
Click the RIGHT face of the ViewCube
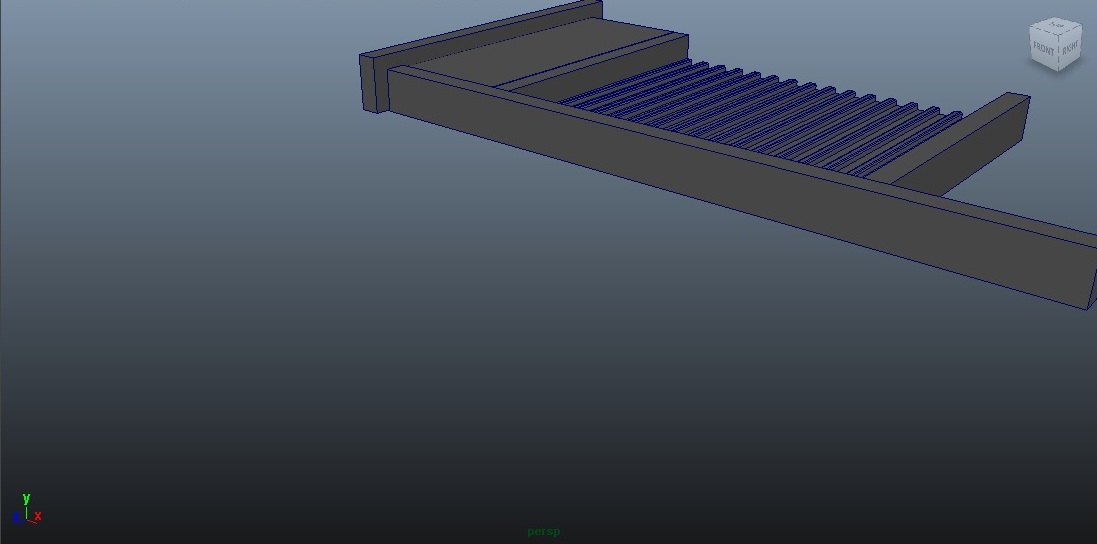[x=1070, y=49]
